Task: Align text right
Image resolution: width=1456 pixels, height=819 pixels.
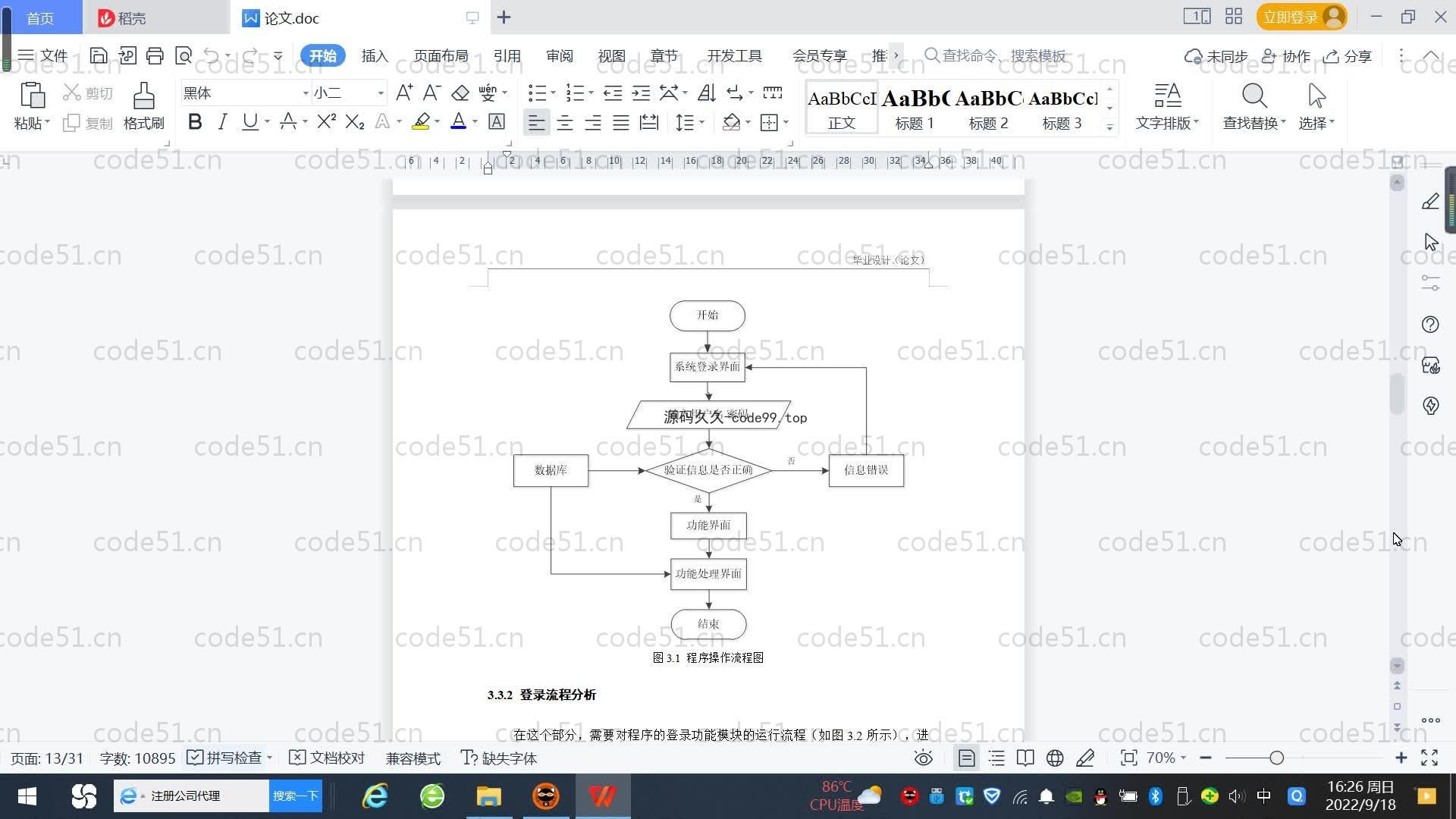Action: tap(593, 122)
